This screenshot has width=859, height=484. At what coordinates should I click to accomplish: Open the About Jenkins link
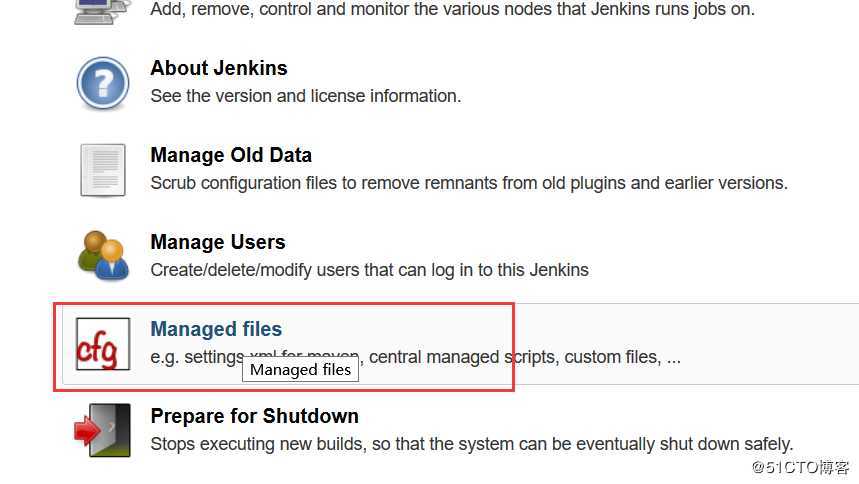coord(218,68)
